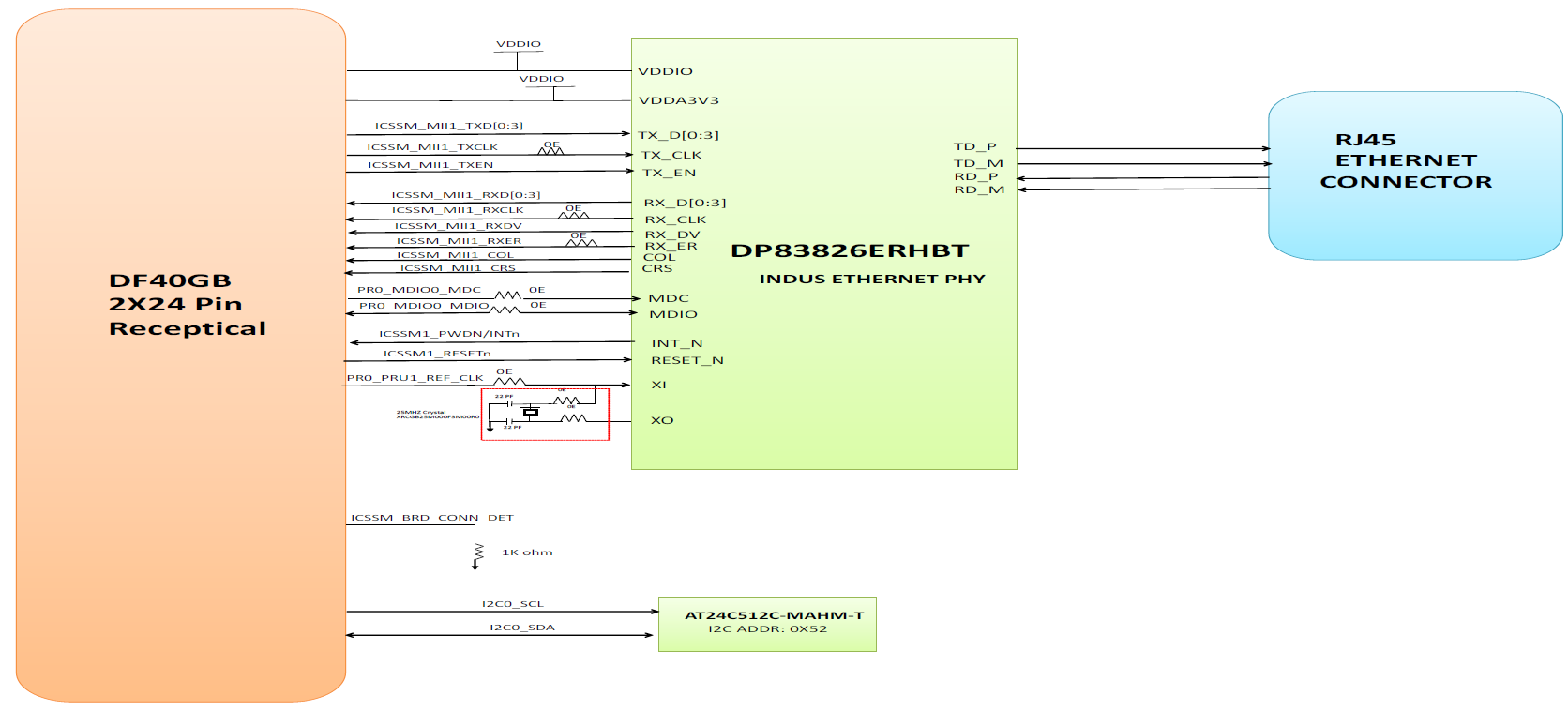Click the TX_D[0:3] pin label

[679, 135]
